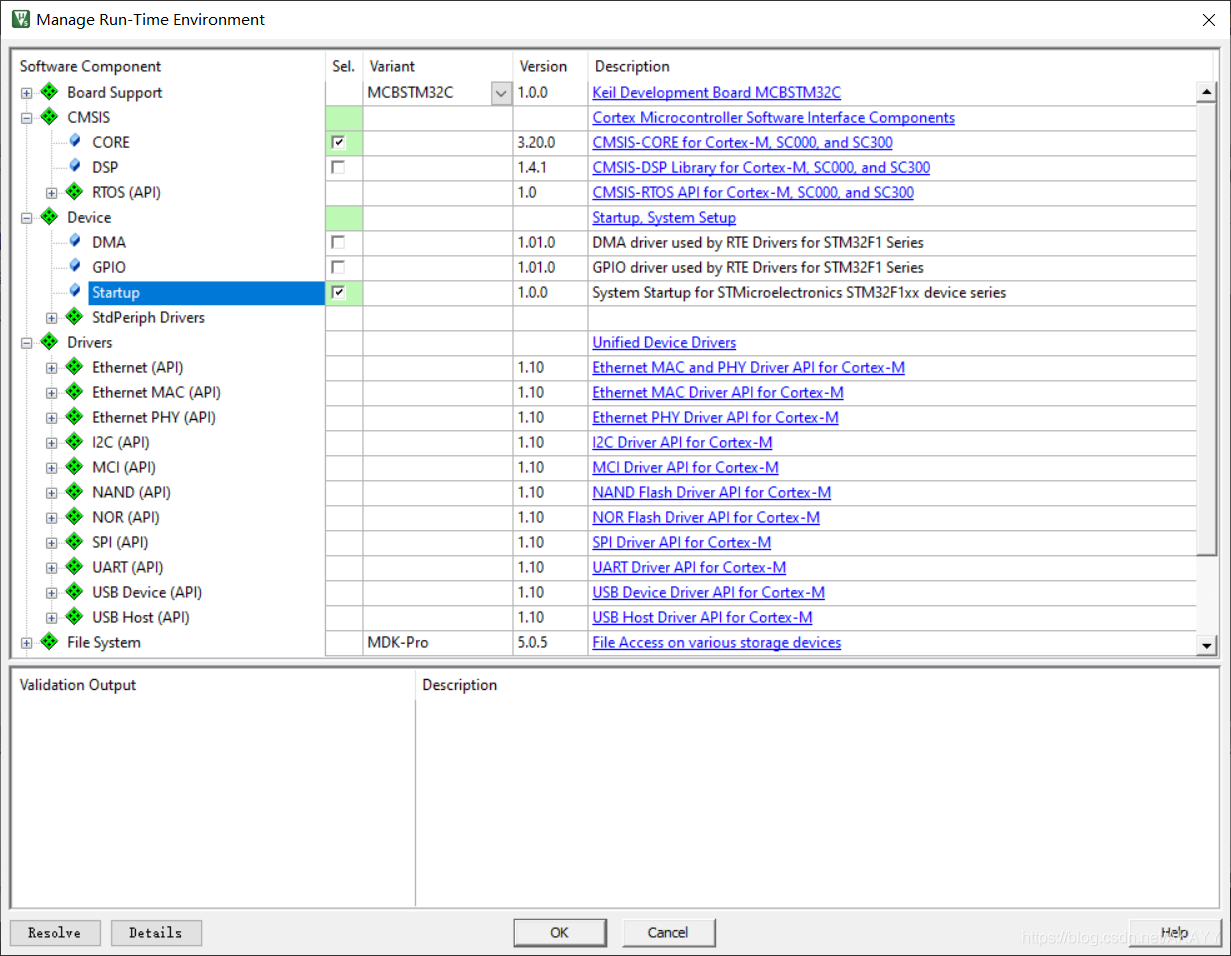The width and height of the screenshot is (1231, 956).
Task: Enable the Device GPIO checkbox
Action: tap(338, 267)
